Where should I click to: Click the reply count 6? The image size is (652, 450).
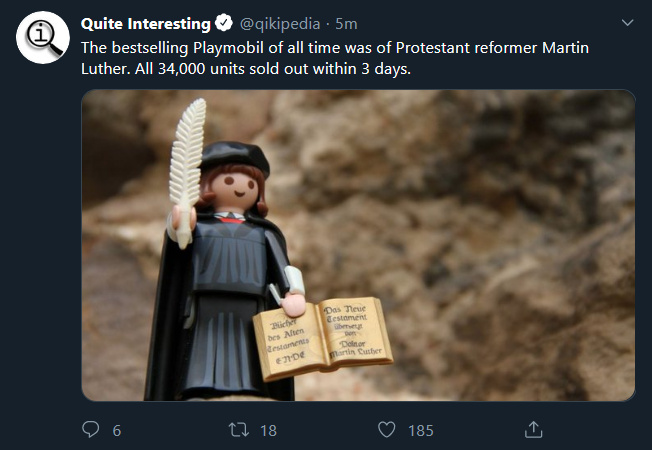117,430
